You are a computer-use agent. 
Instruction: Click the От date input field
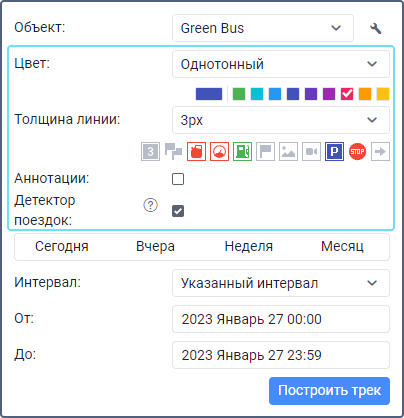281,319
